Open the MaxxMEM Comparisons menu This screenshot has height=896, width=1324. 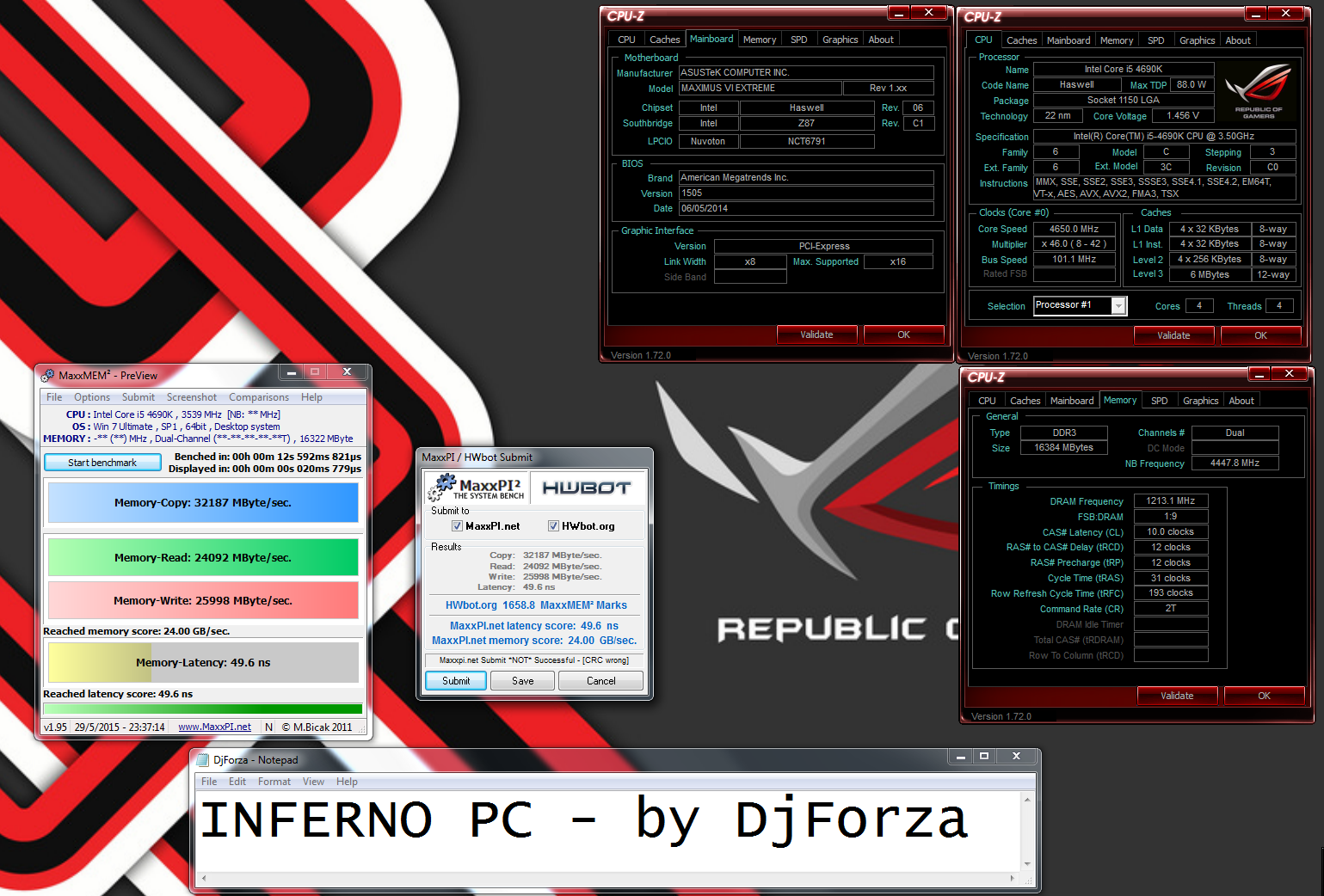[x=259, y=397]
